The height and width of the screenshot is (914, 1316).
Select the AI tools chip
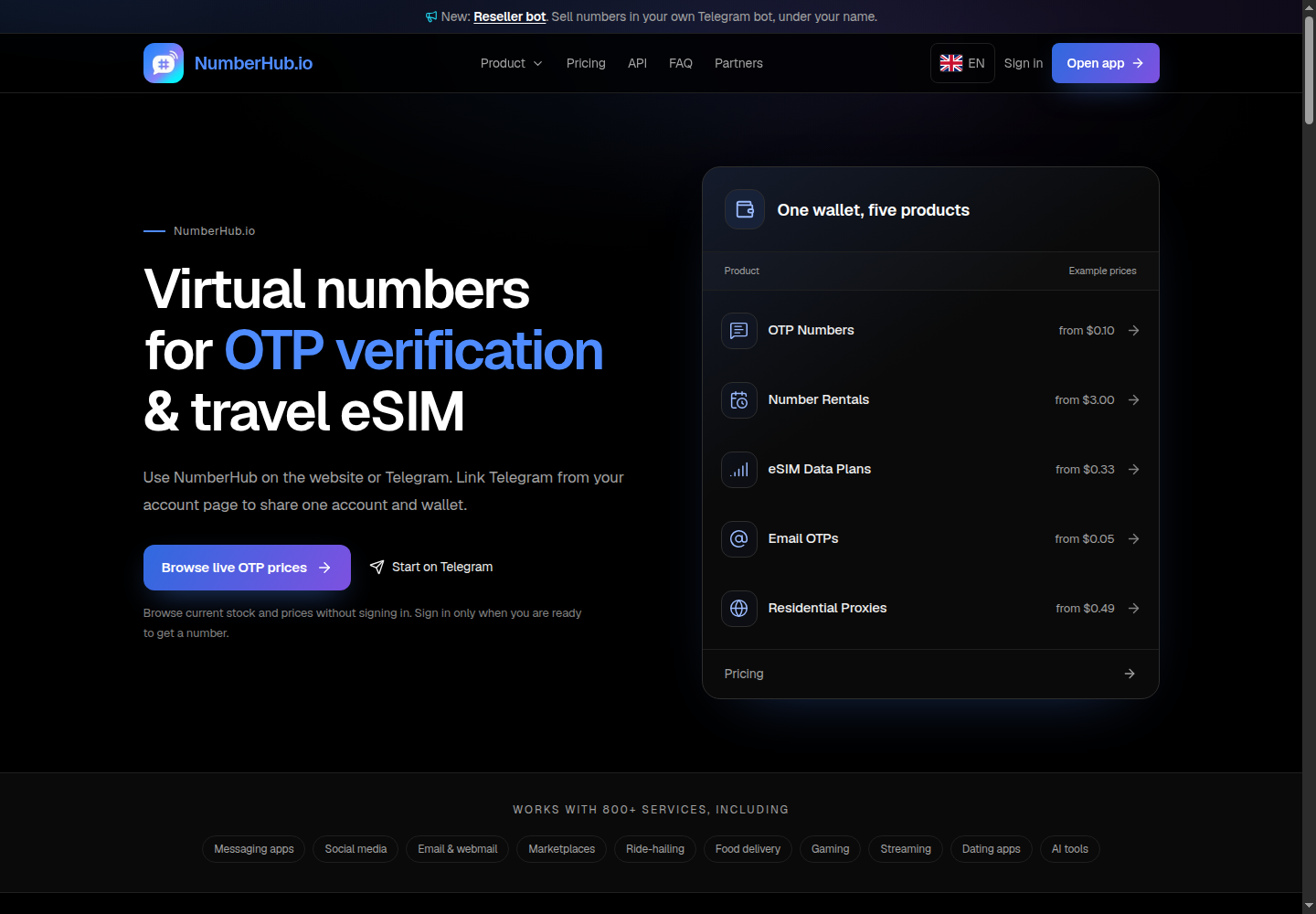pyautogui.click(x=1070, y=849)
